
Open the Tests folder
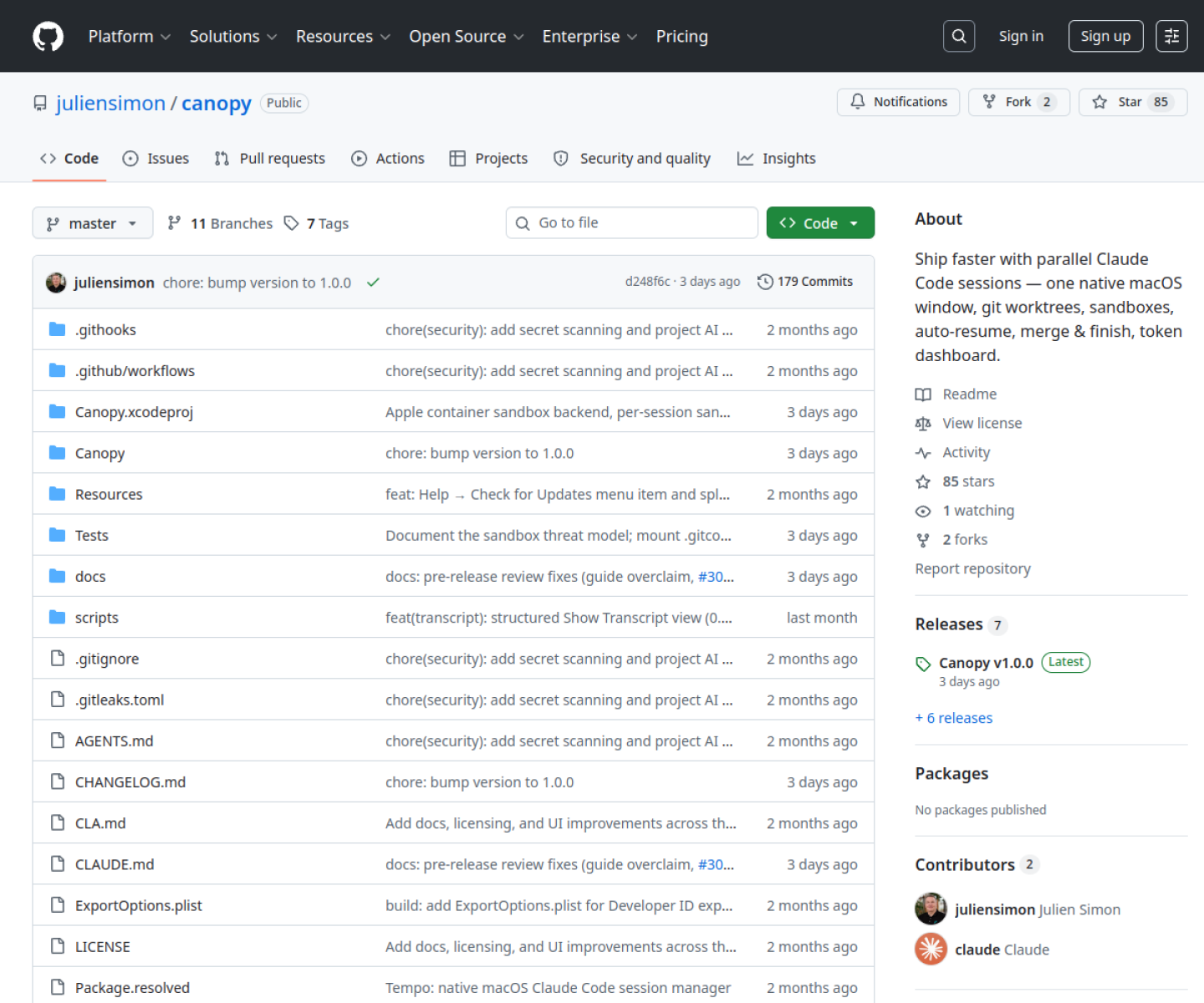(92, 536)
